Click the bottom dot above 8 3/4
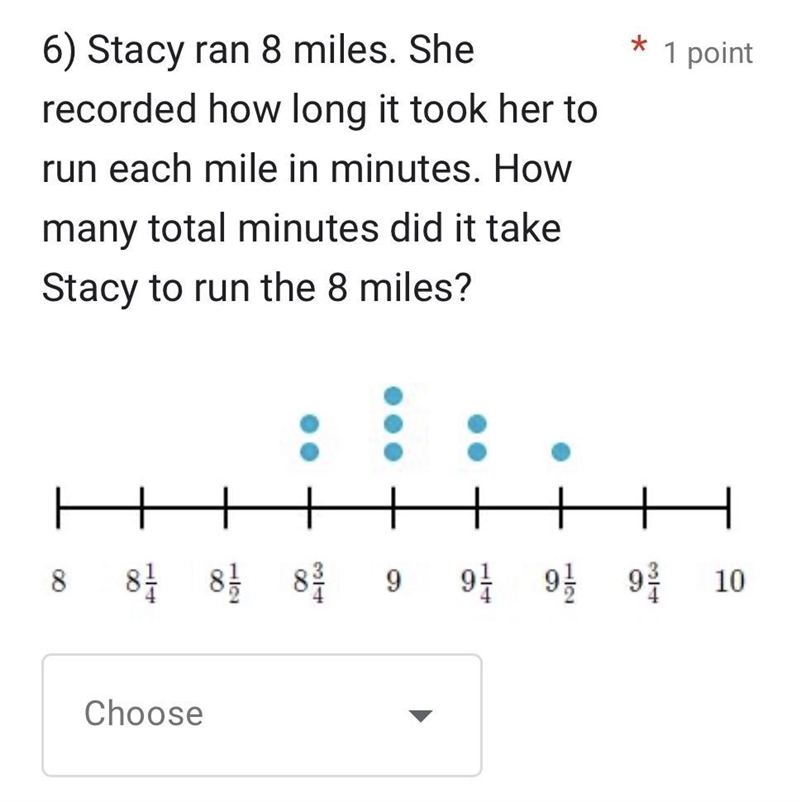 [309, 452]
